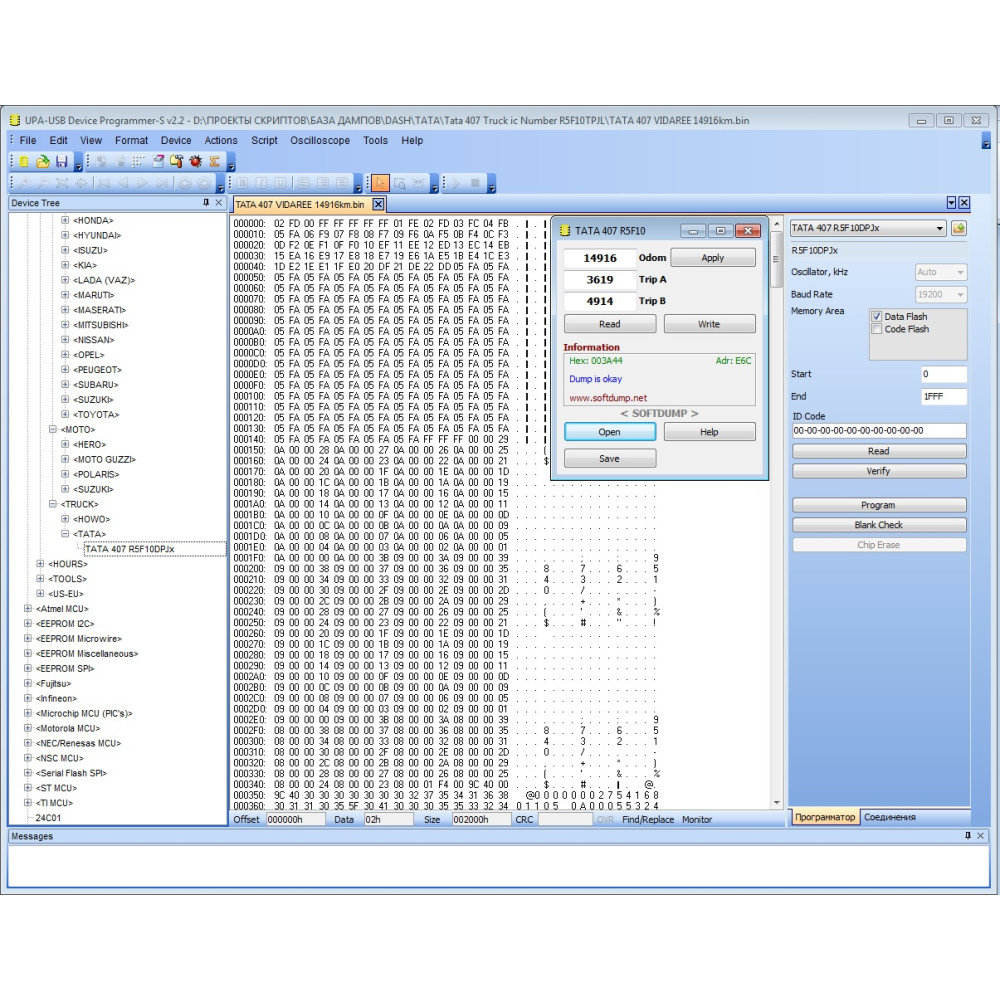Click the greyed Italic formatting icon

tap(261, 184)
